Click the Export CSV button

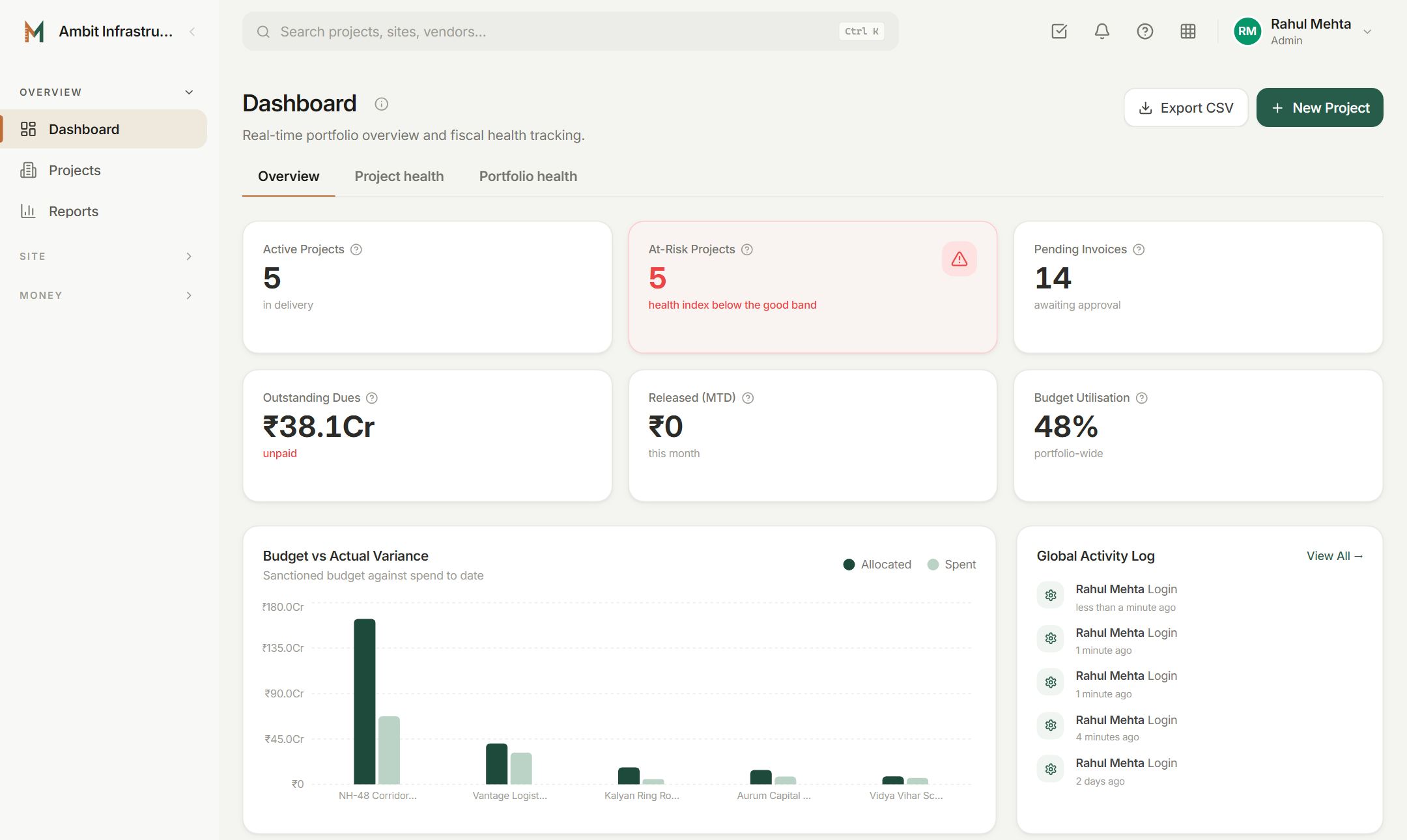pos(1186,107)
